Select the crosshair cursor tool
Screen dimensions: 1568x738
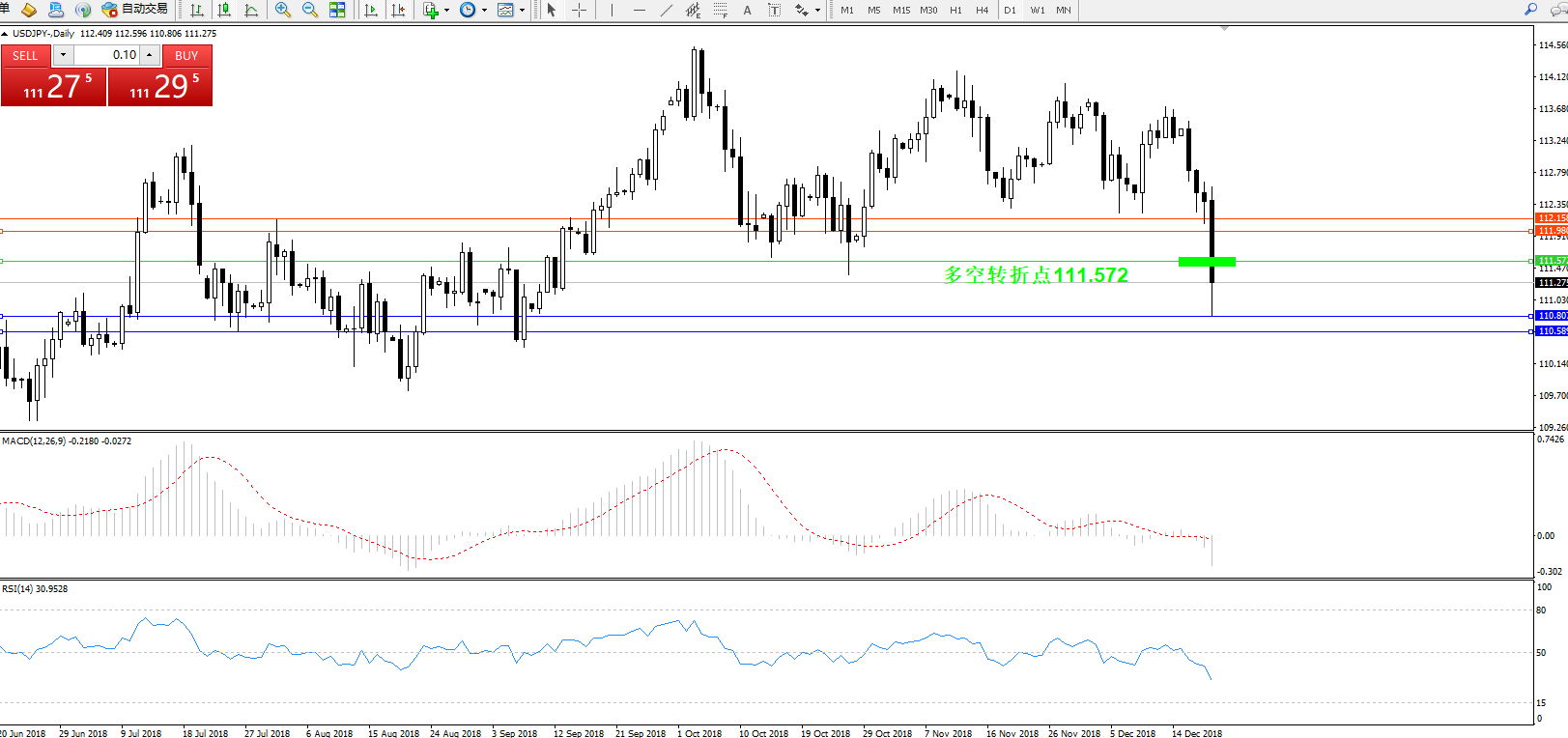pos(579,10)
